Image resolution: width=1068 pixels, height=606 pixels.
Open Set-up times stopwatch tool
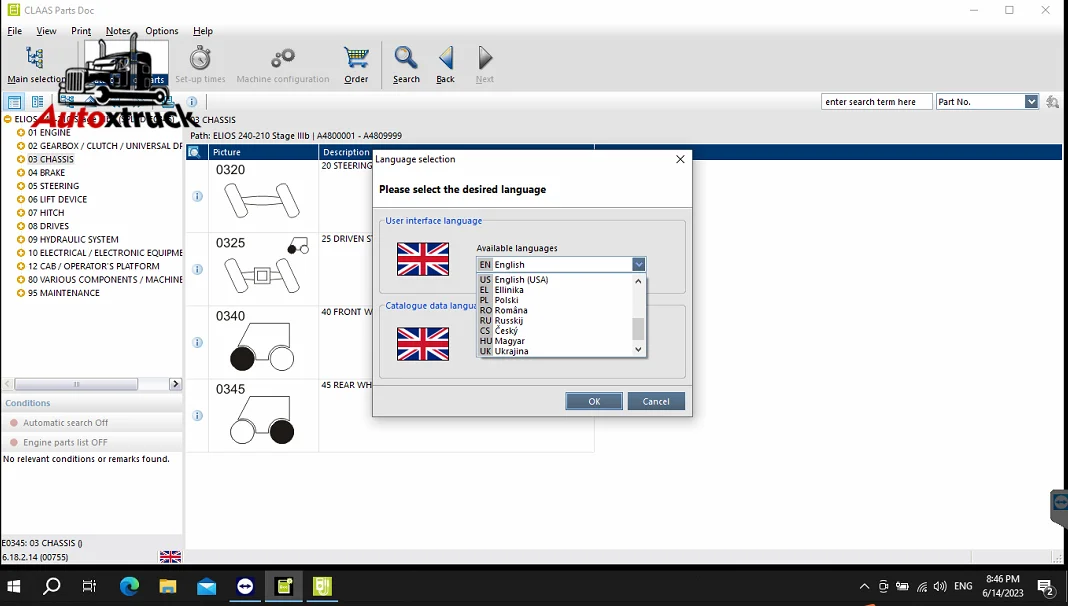(x=200, y=65)
